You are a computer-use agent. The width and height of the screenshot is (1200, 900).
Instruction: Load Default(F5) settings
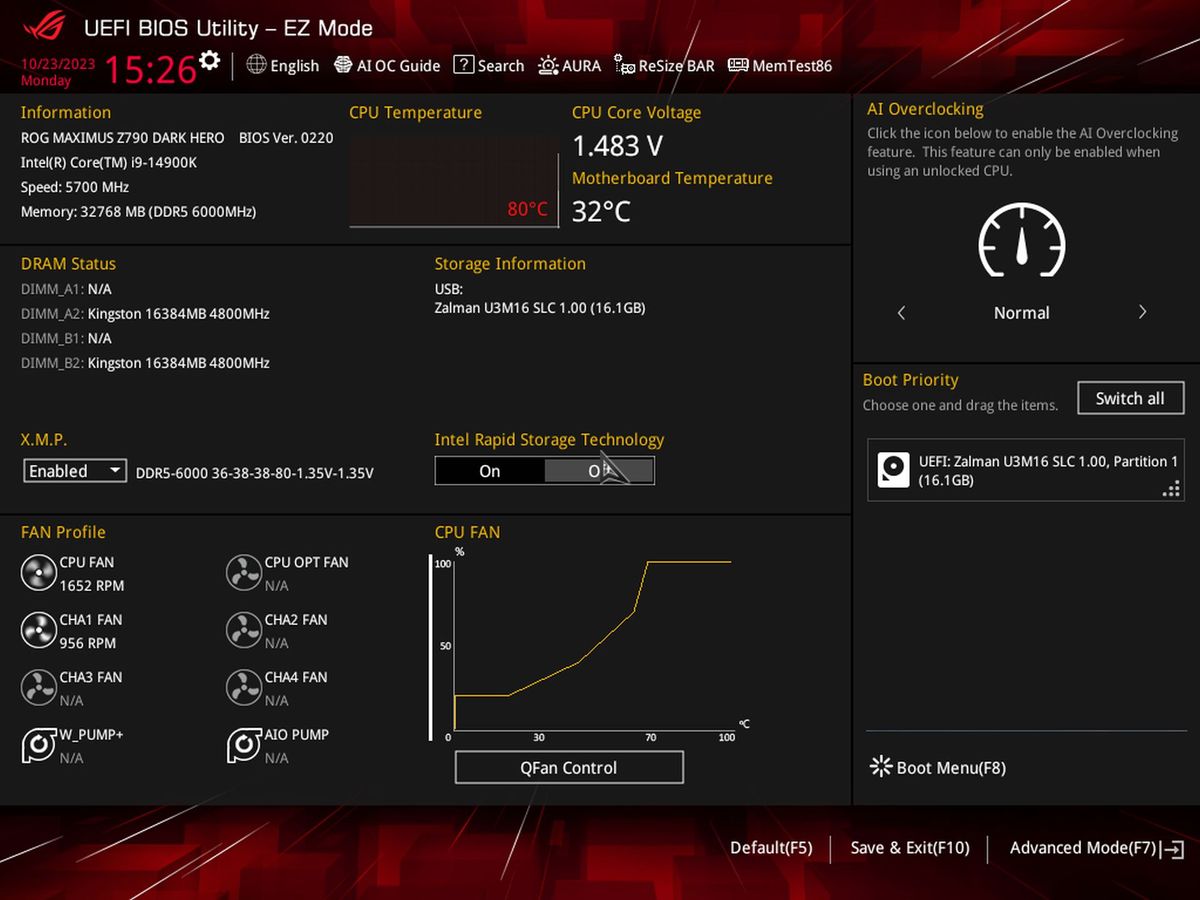click(x=771, y=848)
